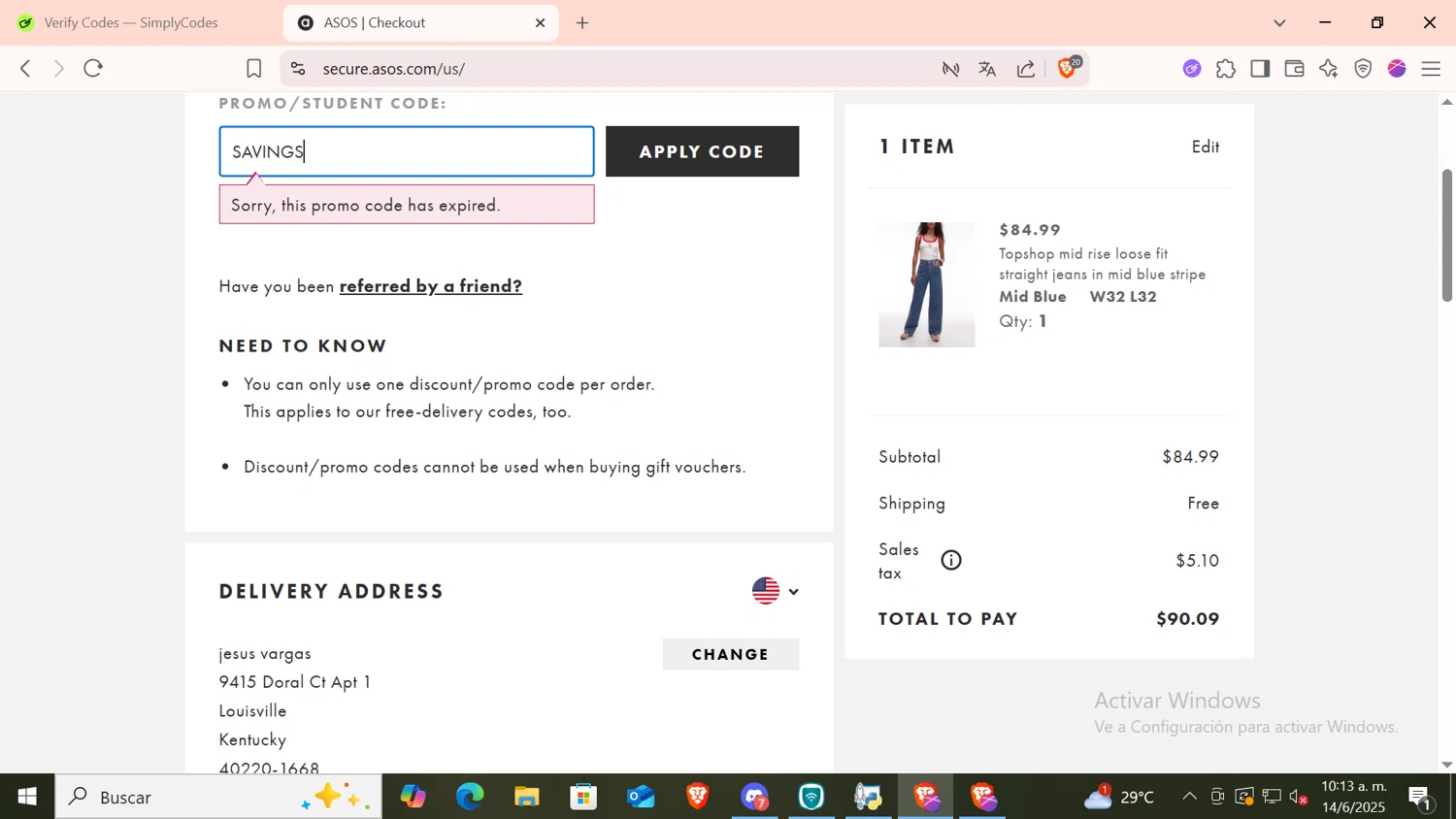1456x819 pixels.
Task: Expand the tab search dropdown arrow
Action: (1279, 22)
